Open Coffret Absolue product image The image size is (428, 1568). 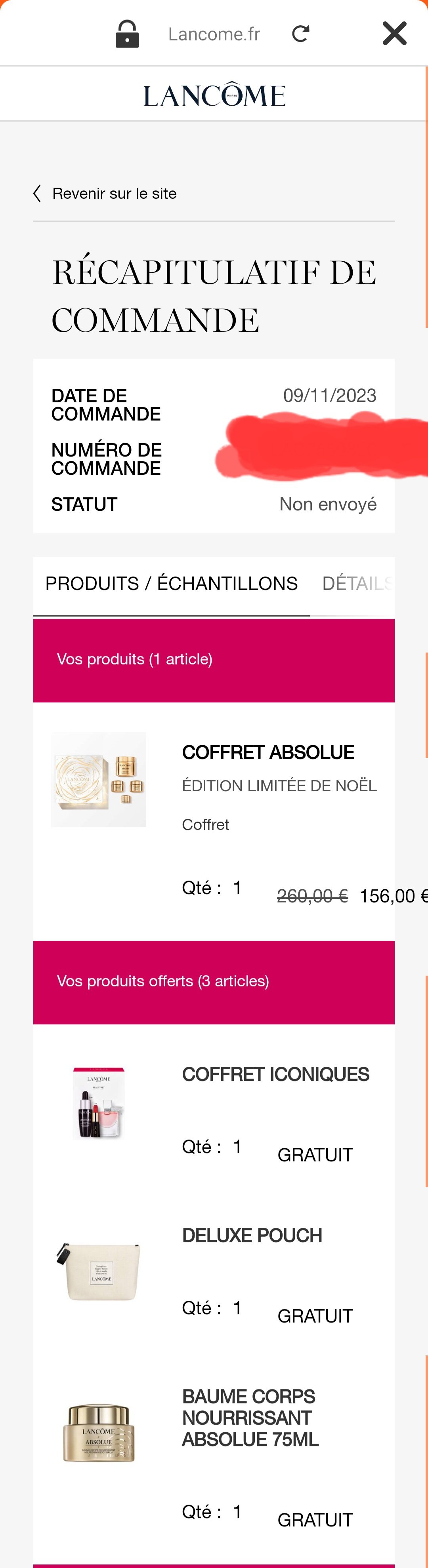(x=99, y=779)
